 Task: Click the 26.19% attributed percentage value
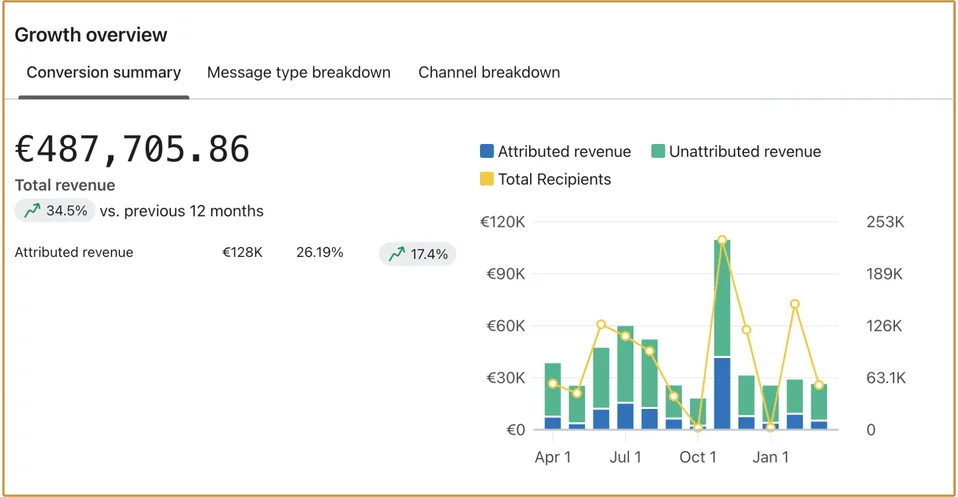320,252
